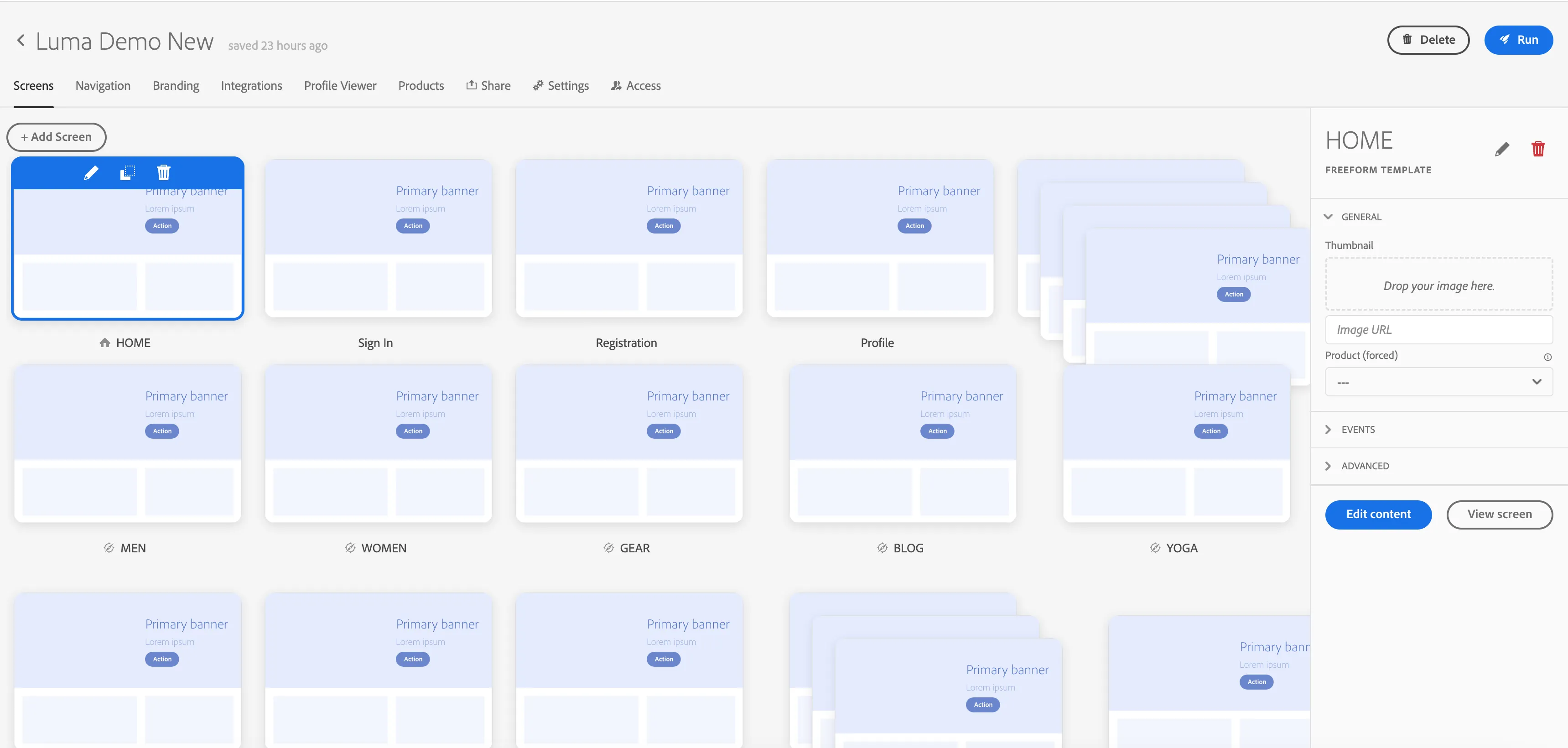1568x748 pixels.
Task: Select the GEAR screen thumbnail
Action: coord(629,443)
